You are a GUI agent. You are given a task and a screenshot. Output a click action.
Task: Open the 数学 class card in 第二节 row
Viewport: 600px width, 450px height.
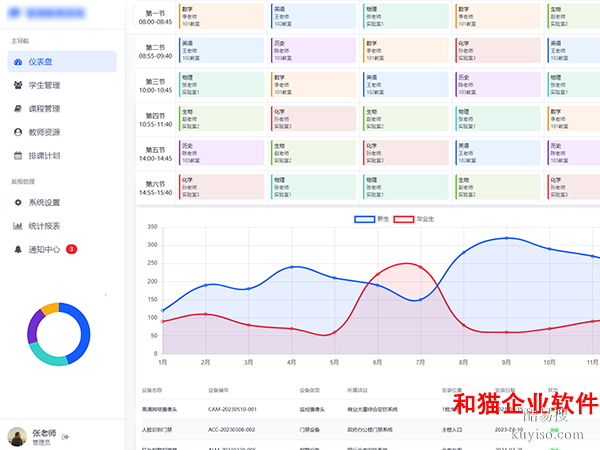pos(406,50)
